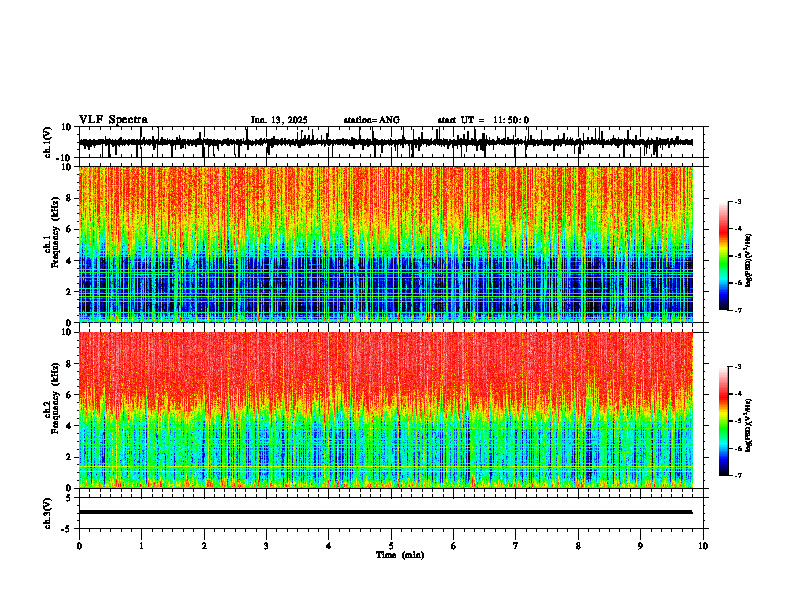Click the "Time (min)" x-axis label

(400, 554)
